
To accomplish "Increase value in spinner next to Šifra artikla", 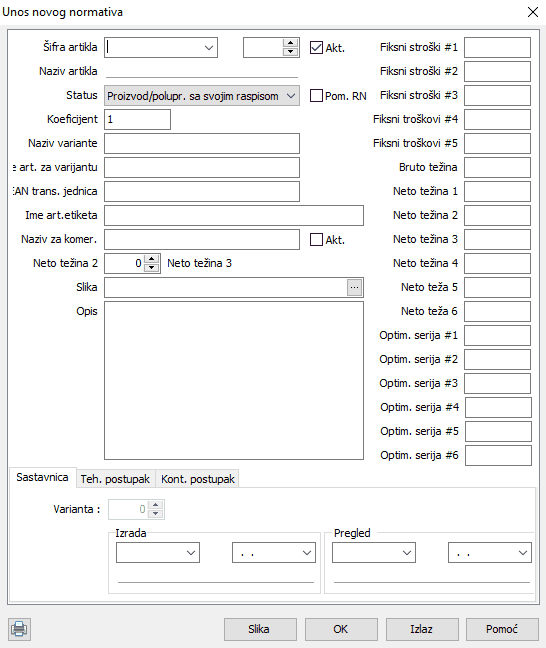I will pyautogui.click(x=291, y=43).
